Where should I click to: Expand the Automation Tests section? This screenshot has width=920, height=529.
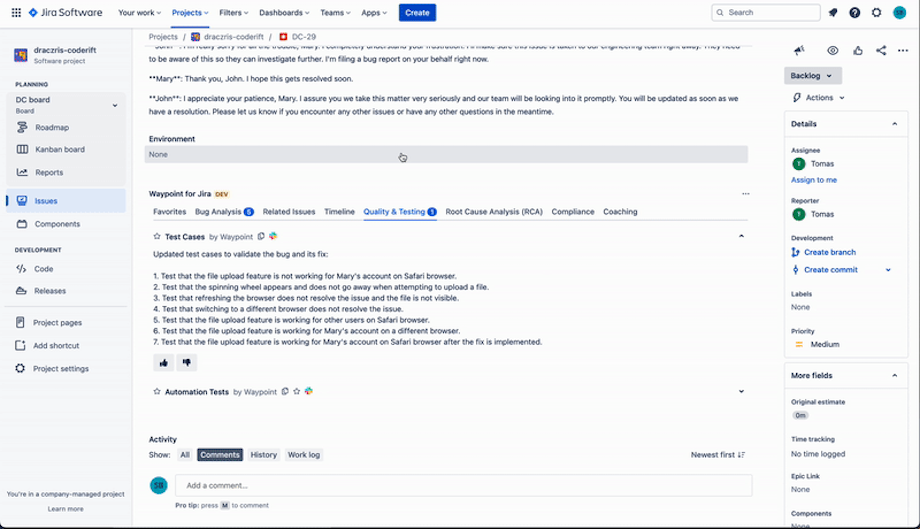741,391
